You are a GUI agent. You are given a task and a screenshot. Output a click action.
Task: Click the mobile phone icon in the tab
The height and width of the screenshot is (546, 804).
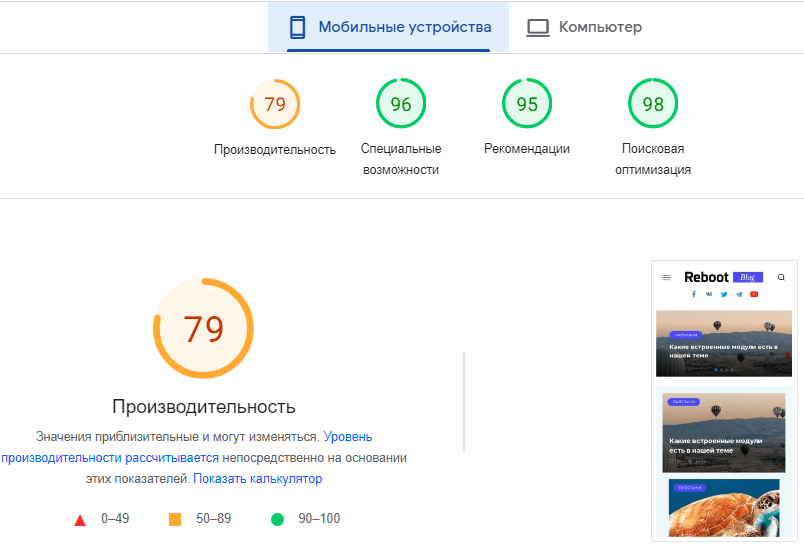point(297,27)
